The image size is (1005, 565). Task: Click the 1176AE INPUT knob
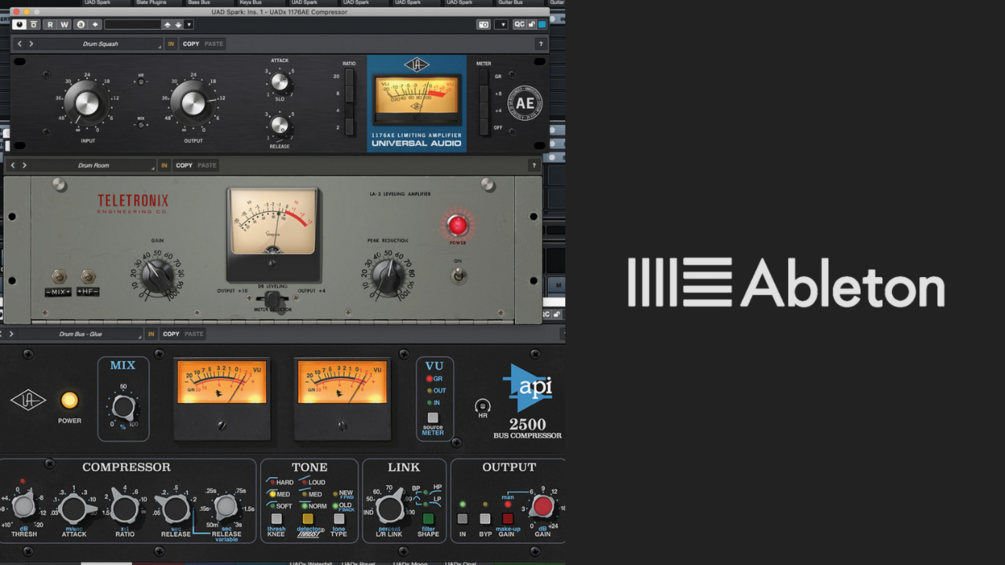[x=87, y=104]
